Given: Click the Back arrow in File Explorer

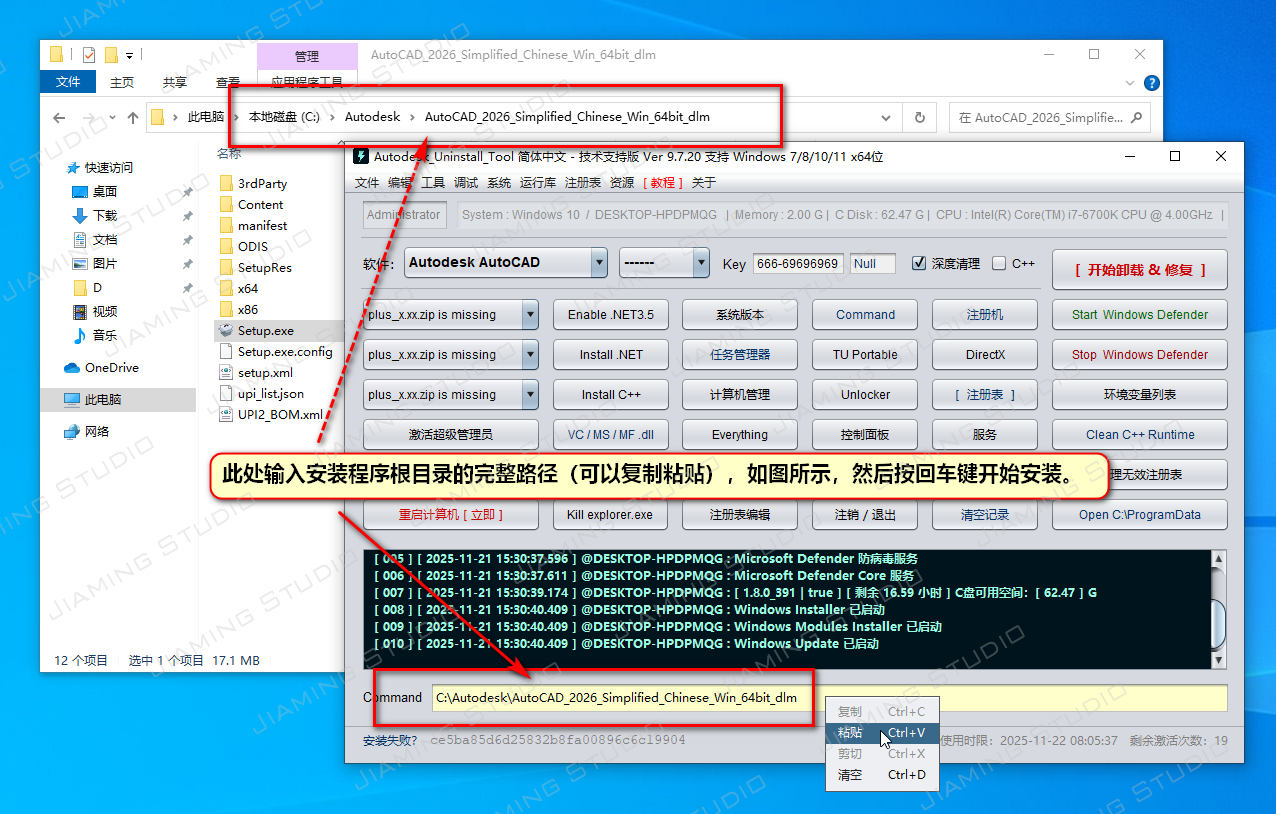Looking at the screenshot, I should coord(59,117).
